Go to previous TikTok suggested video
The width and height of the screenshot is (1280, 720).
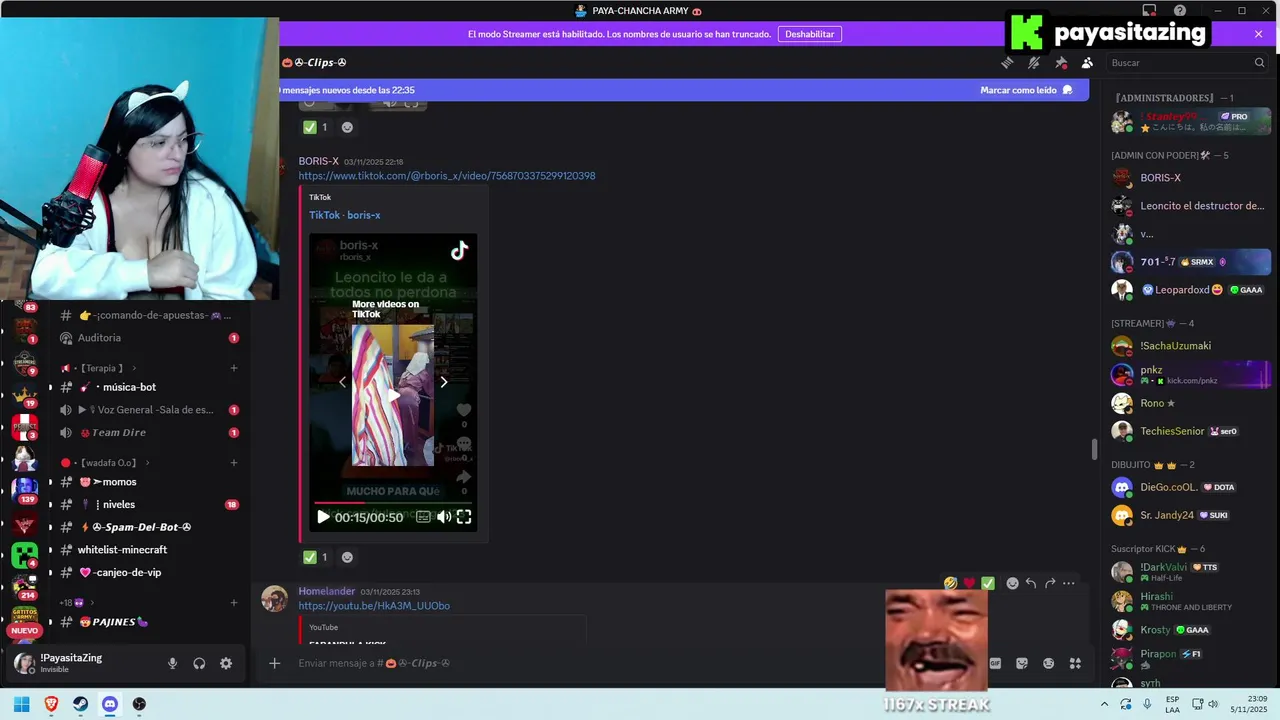[x=342, y=382]
